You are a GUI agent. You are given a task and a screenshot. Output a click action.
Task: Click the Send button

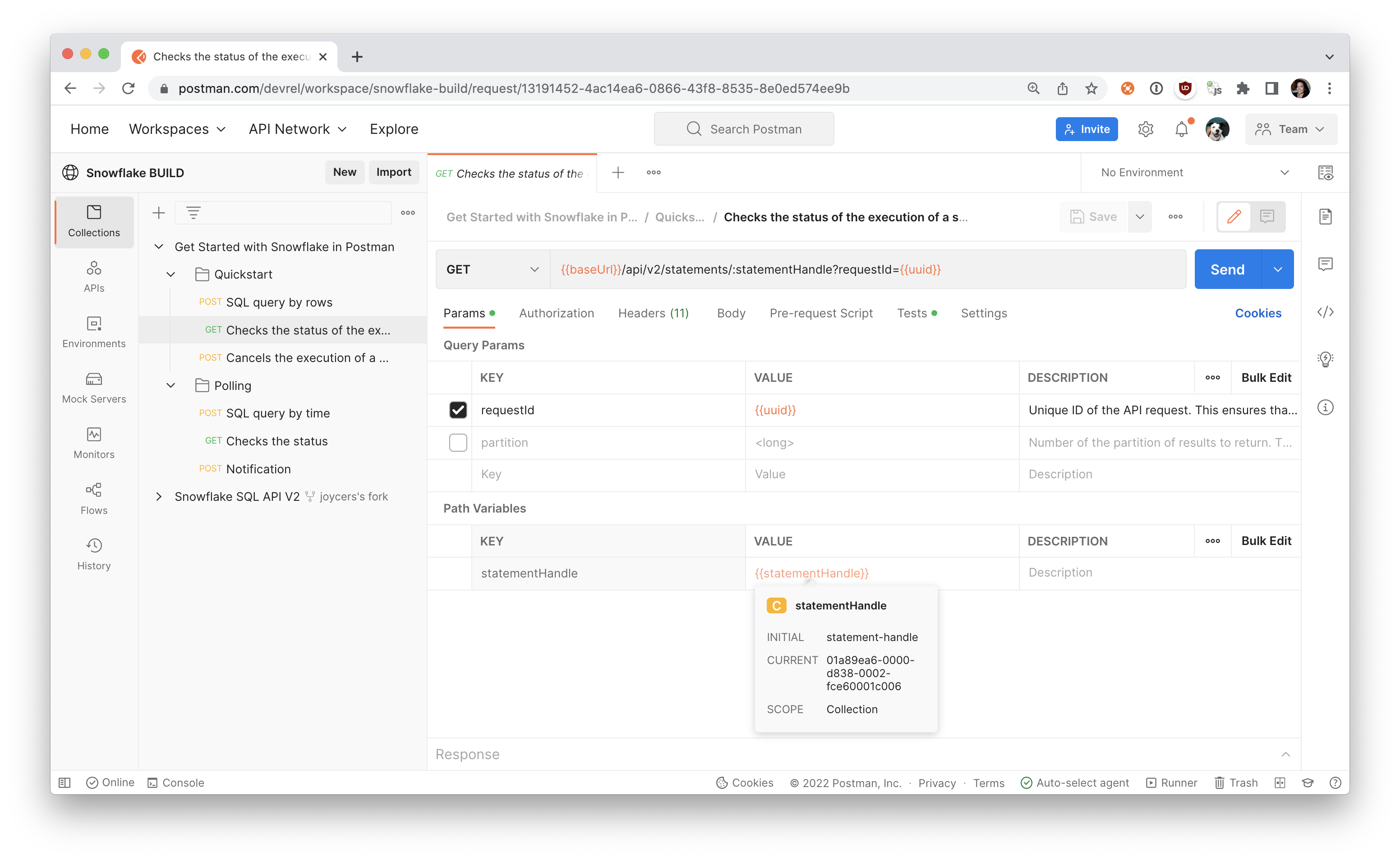click(1227, 269)
